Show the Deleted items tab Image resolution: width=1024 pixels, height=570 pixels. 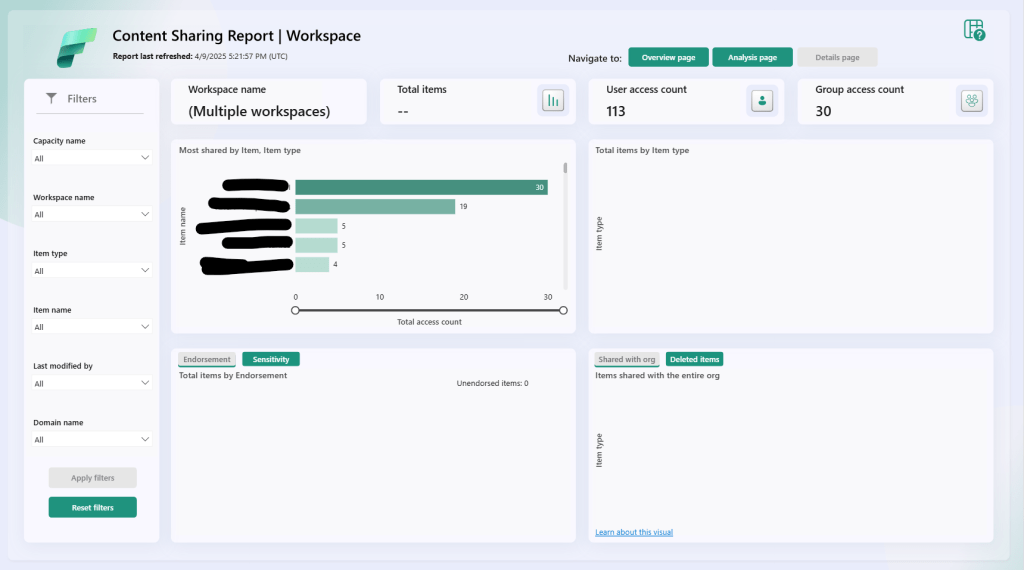click(694, 359)
